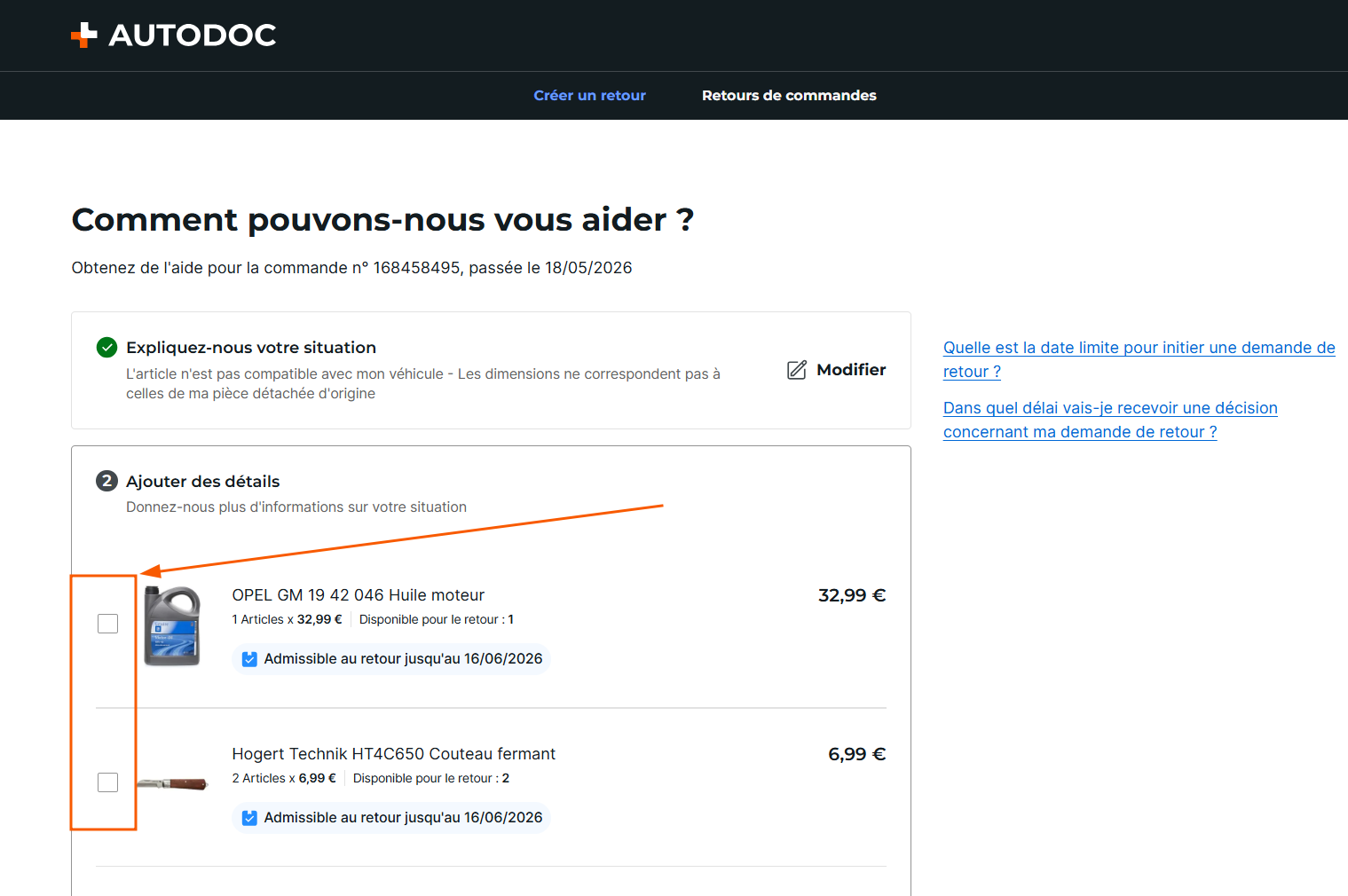Click text 'Disponible pour le retour : 2'

coord(431,778)
